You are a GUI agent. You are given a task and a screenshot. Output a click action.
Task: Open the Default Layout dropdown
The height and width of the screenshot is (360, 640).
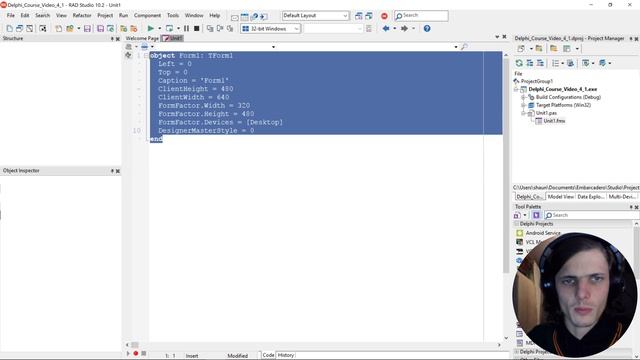345,16
